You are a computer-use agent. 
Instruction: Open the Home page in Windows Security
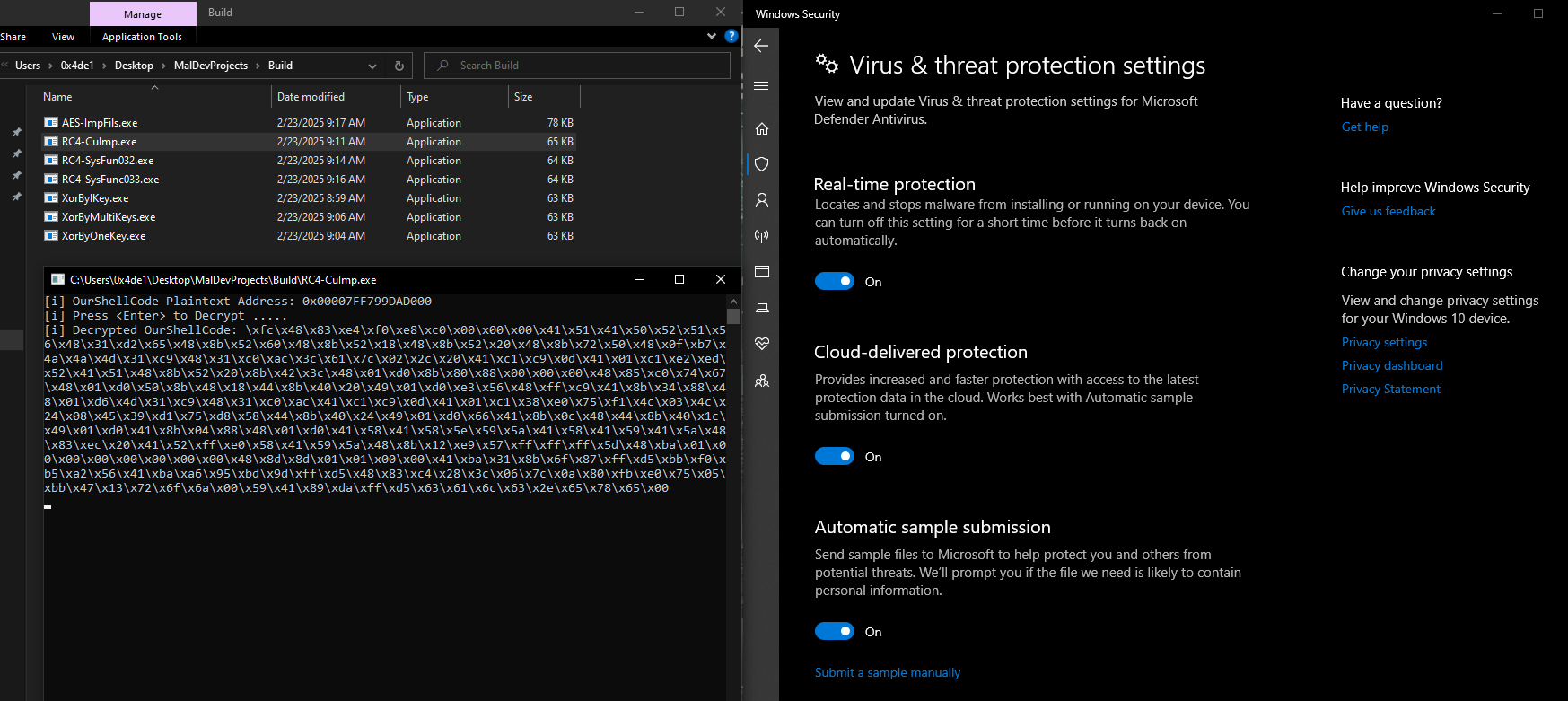761,128
